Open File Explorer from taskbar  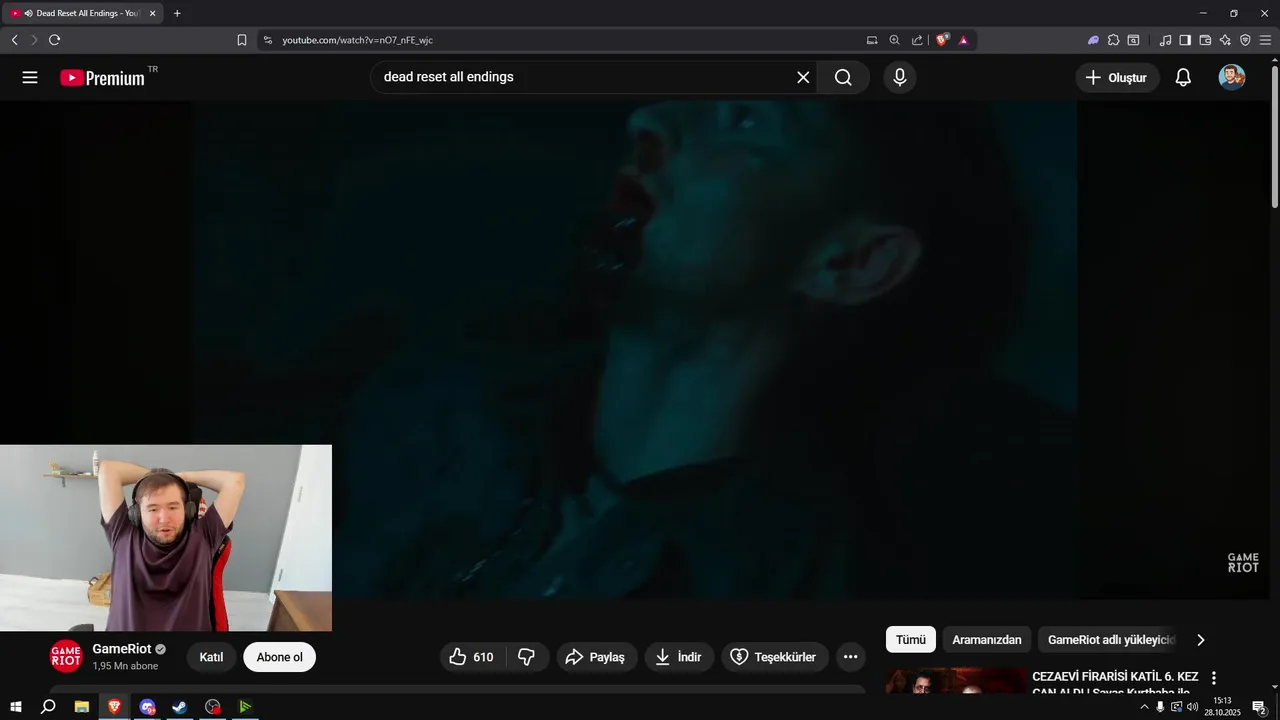(x=82, y=707)
